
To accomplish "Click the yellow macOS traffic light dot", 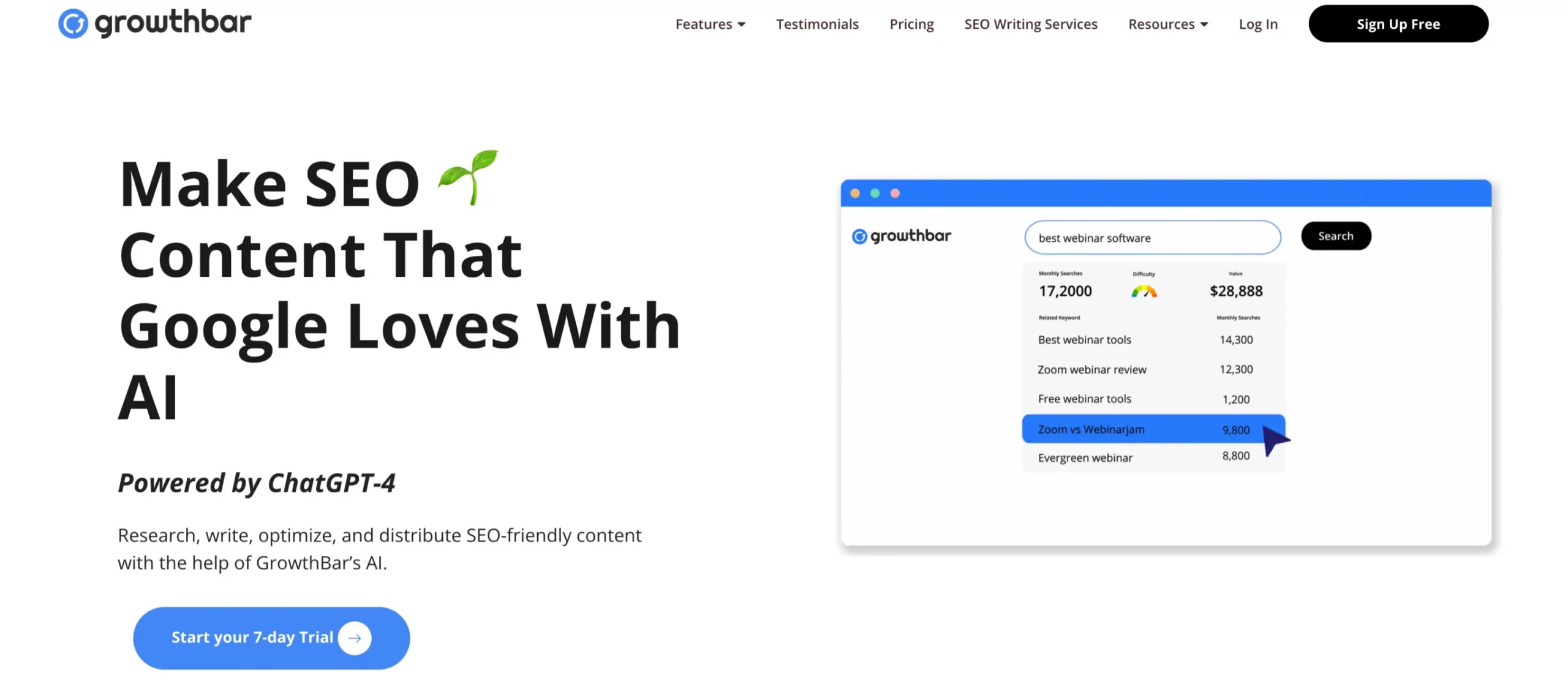I will (856, 192).
